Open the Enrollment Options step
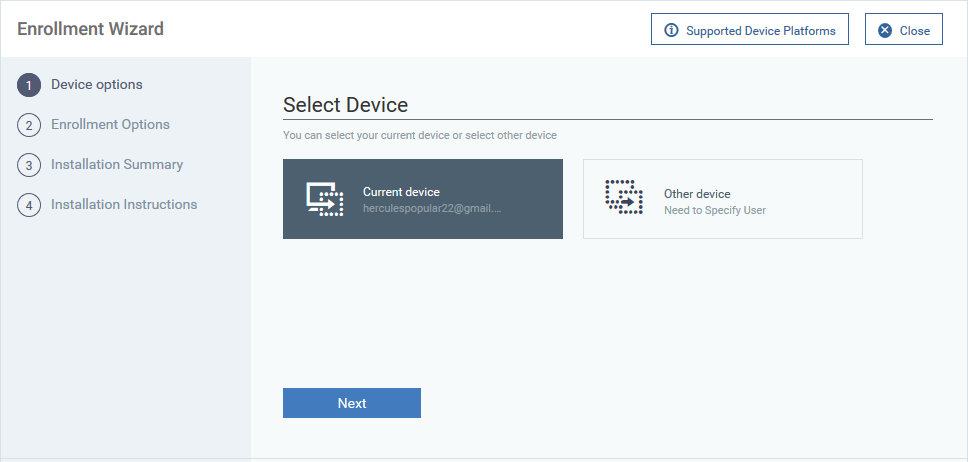 [x=111, y=125]
